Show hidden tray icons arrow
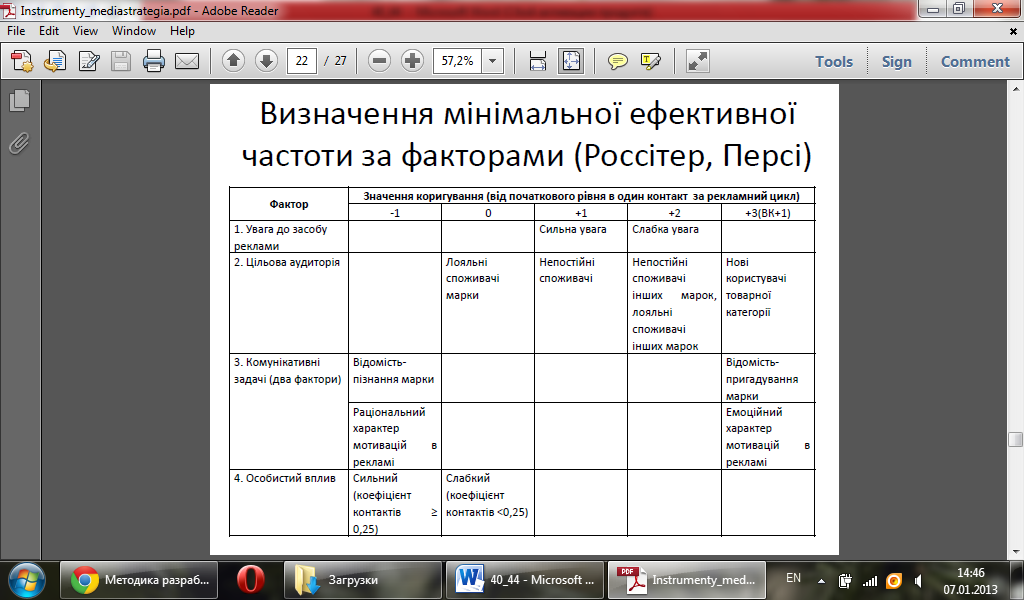This screenshot has height=600, width=1024. [x=821, y=580]
